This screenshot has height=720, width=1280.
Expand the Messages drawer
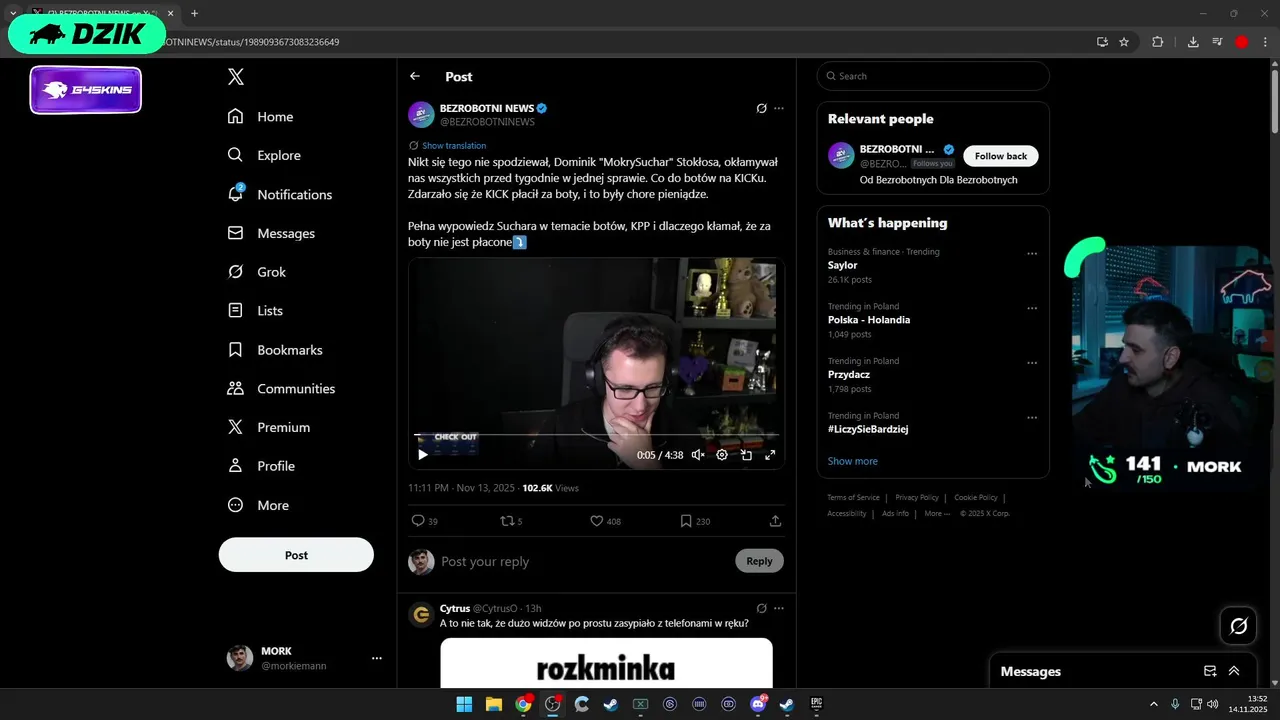click(1234, 671)
